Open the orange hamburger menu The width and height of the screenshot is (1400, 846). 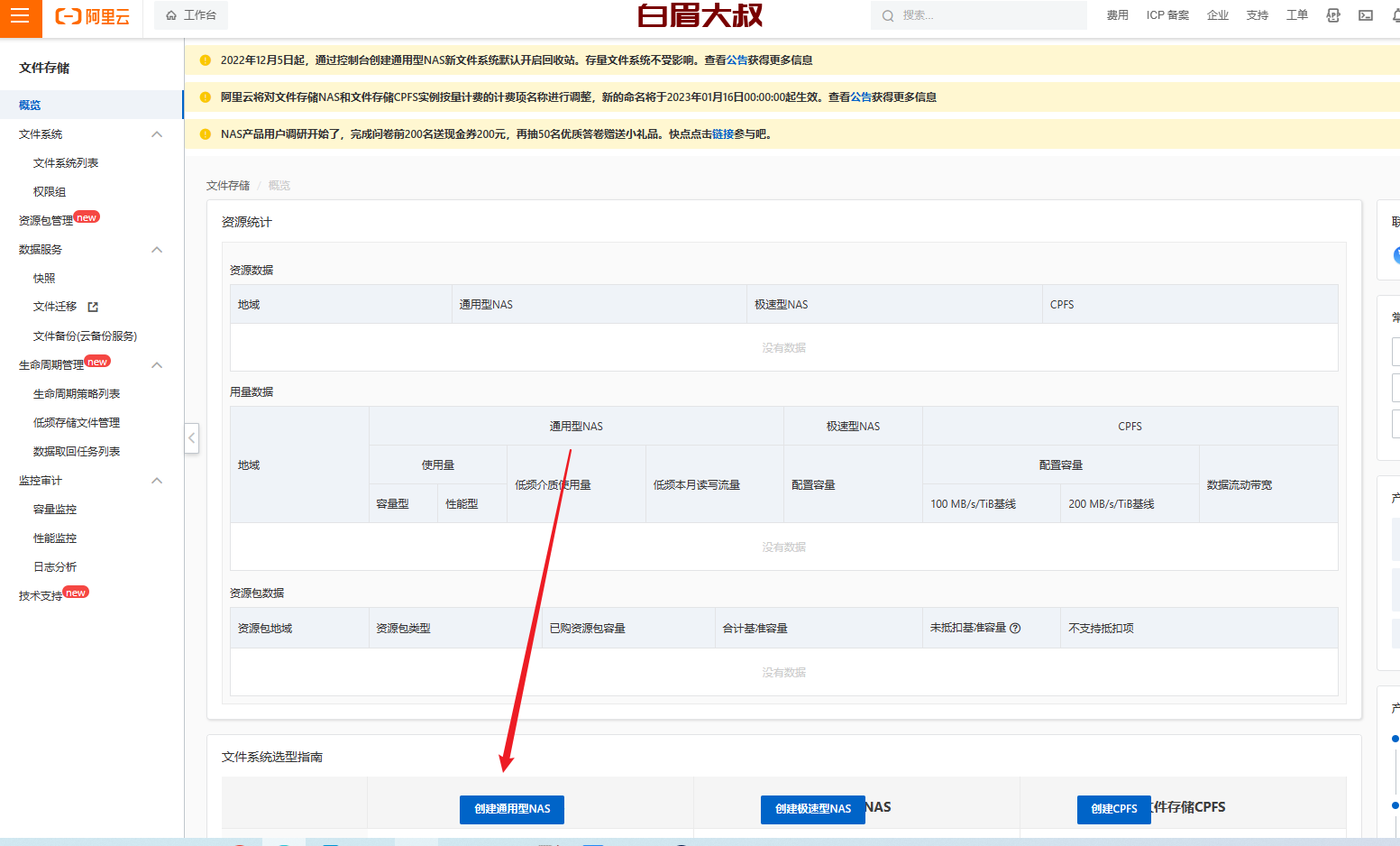20,16
